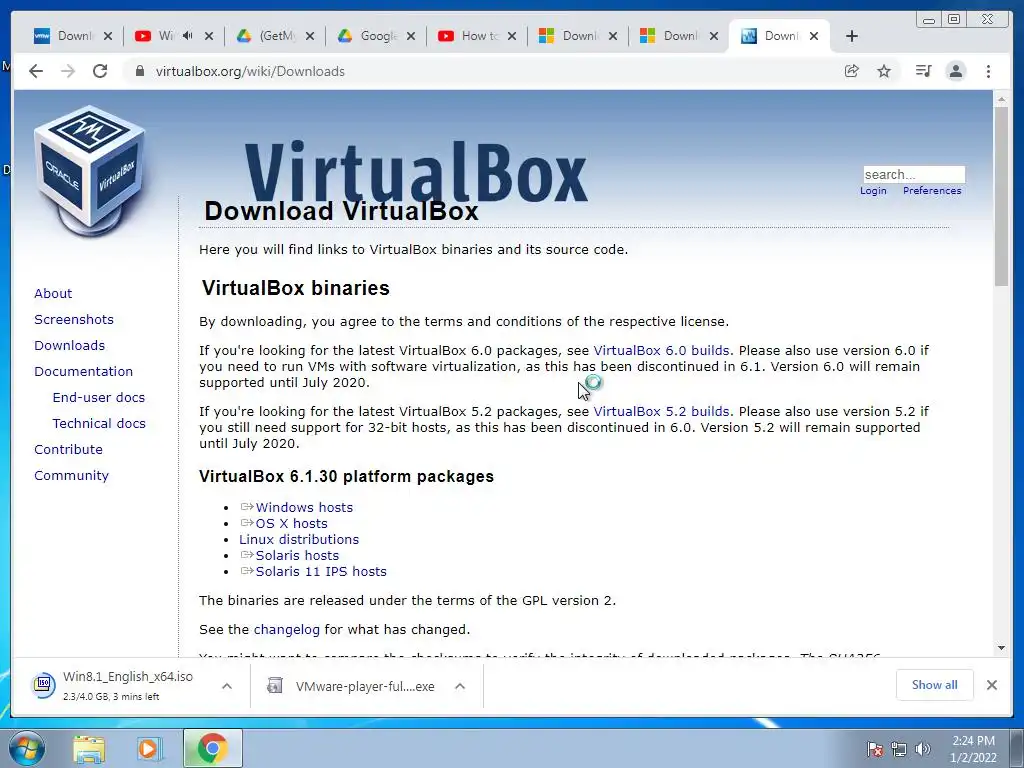Image resolution: width=1024 pixels, height=768 pixels.
Task: Open the Documentation sidebar link
Action: coord(84,372)
